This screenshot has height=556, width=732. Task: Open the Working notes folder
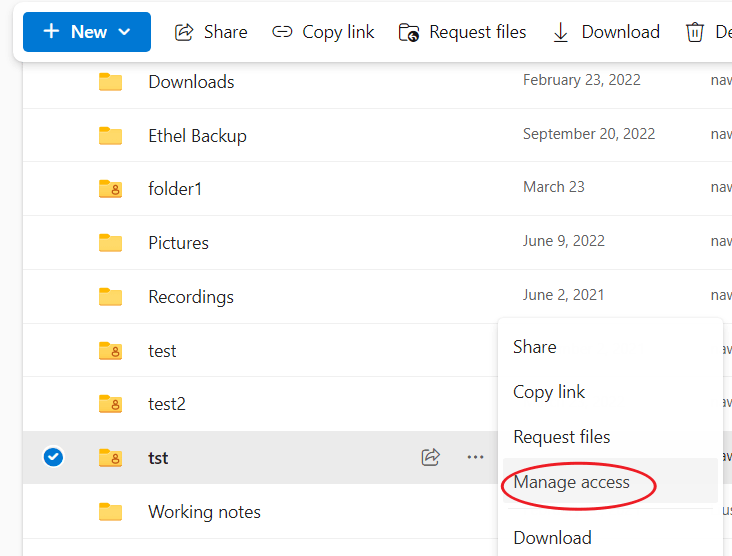pyautogui.click(x=204, y=512)
